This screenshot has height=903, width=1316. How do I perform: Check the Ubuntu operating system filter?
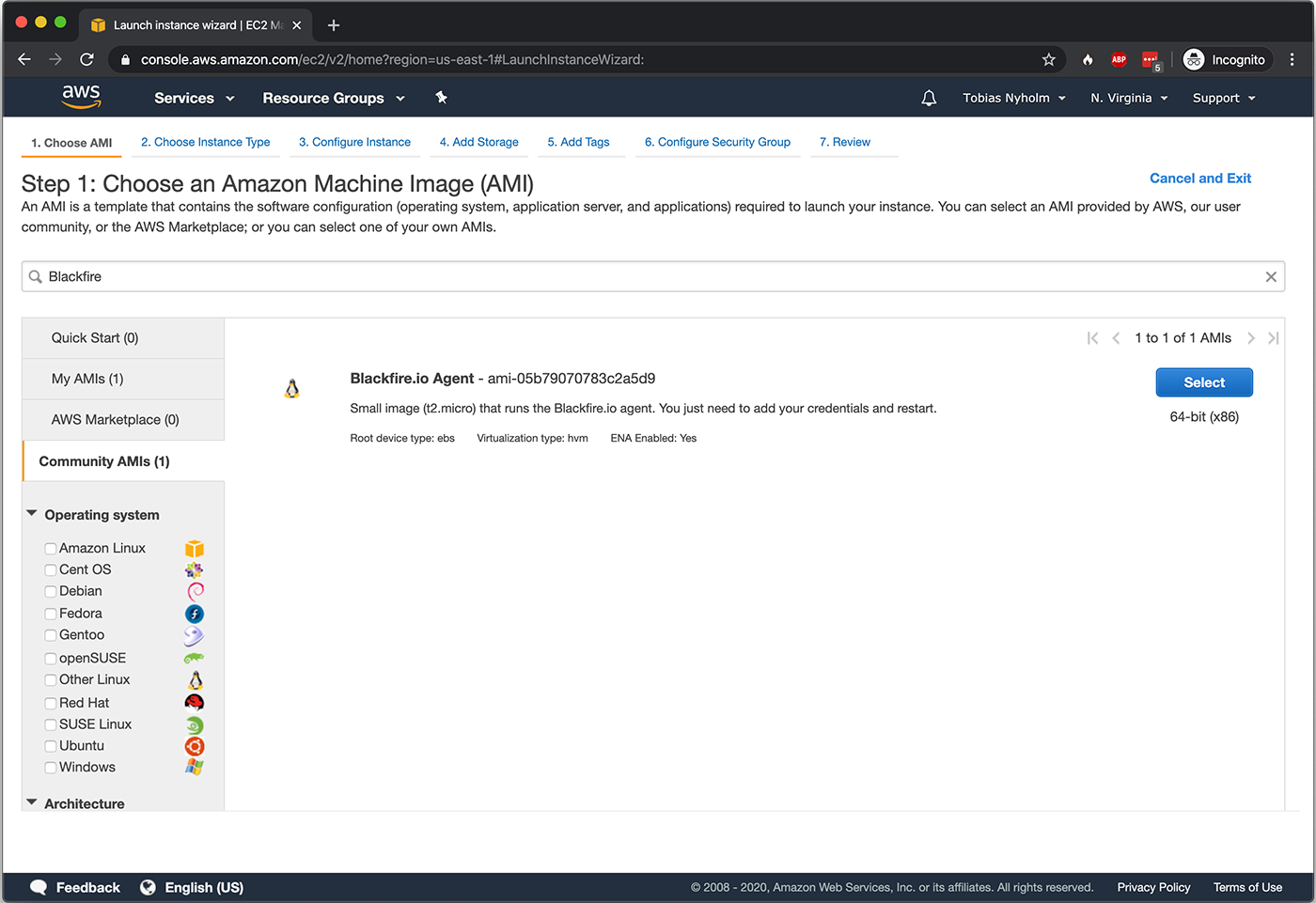[x=51, y=747]
